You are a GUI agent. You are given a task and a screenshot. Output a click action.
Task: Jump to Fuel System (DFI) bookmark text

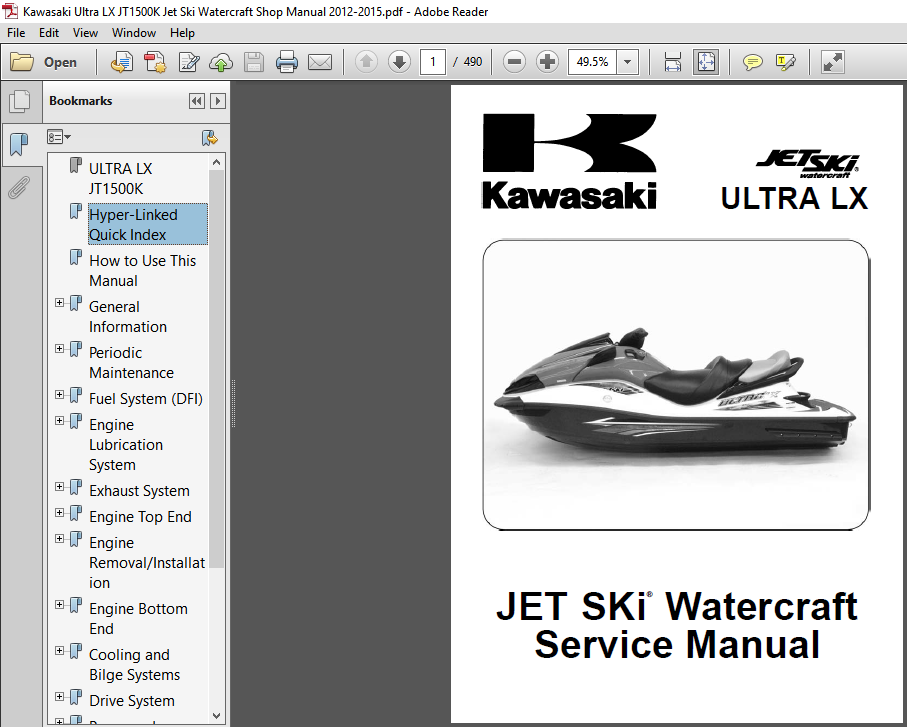(x=146, y=399)
